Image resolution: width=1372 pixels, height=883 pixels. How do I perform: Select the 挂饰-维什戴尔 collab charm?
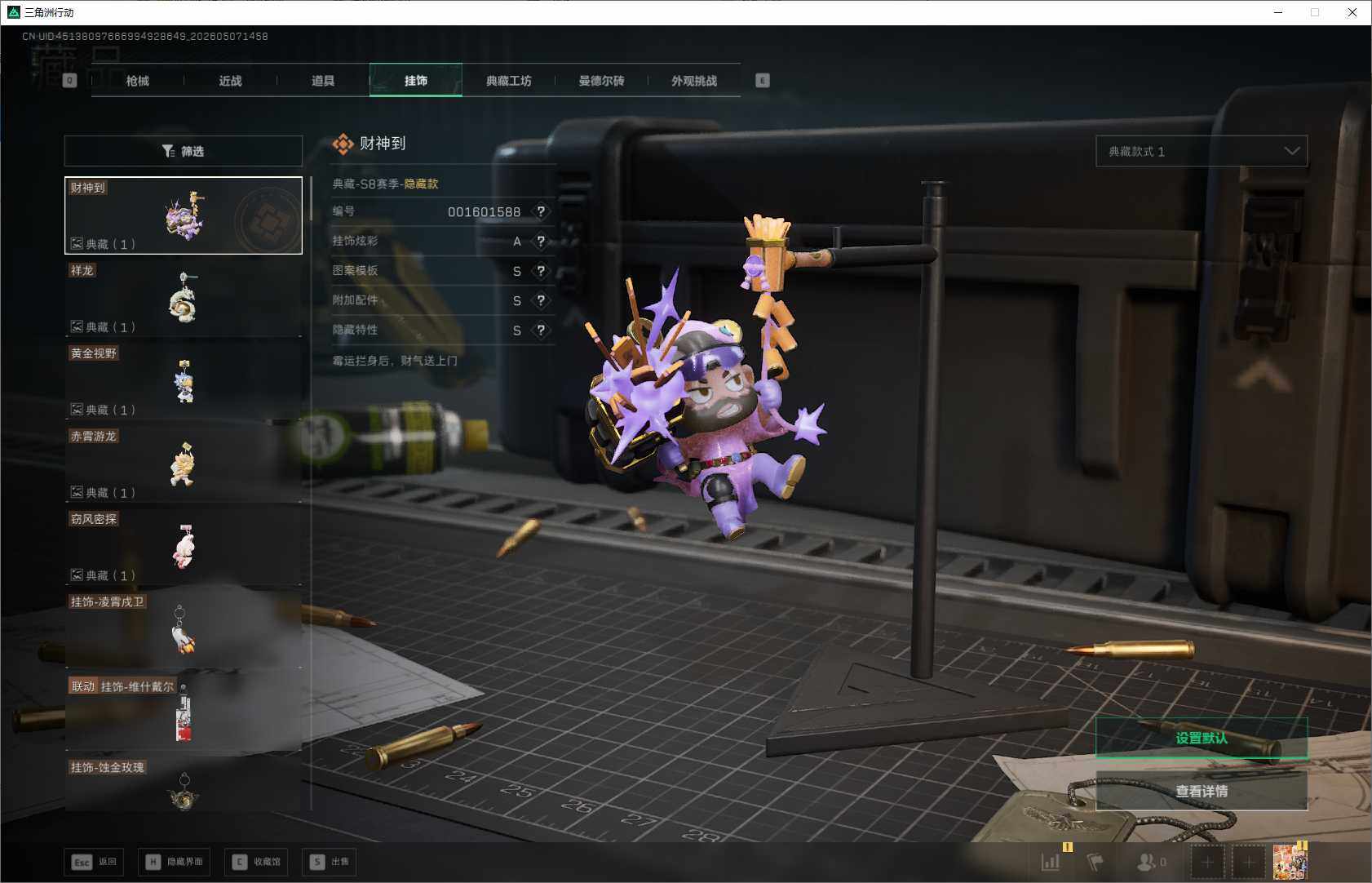(x=184, y=712)
